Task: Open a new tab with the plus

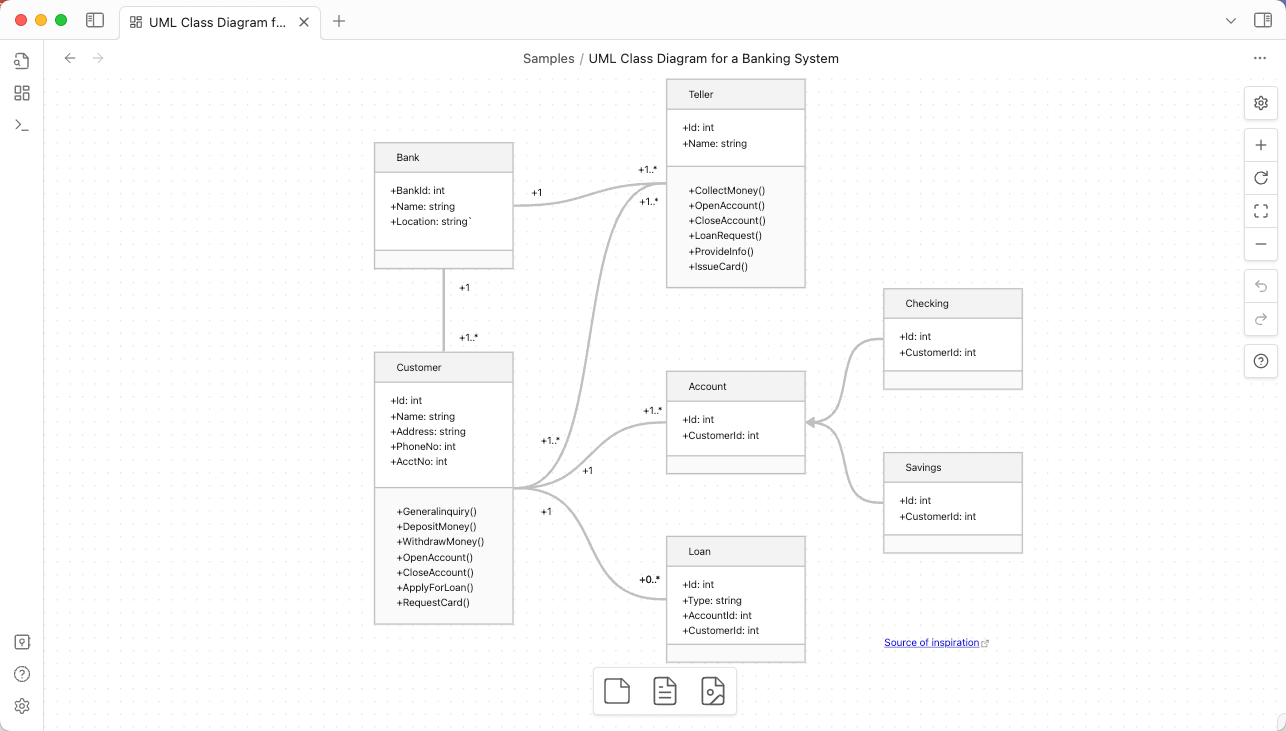Action: tap(339, 21)
